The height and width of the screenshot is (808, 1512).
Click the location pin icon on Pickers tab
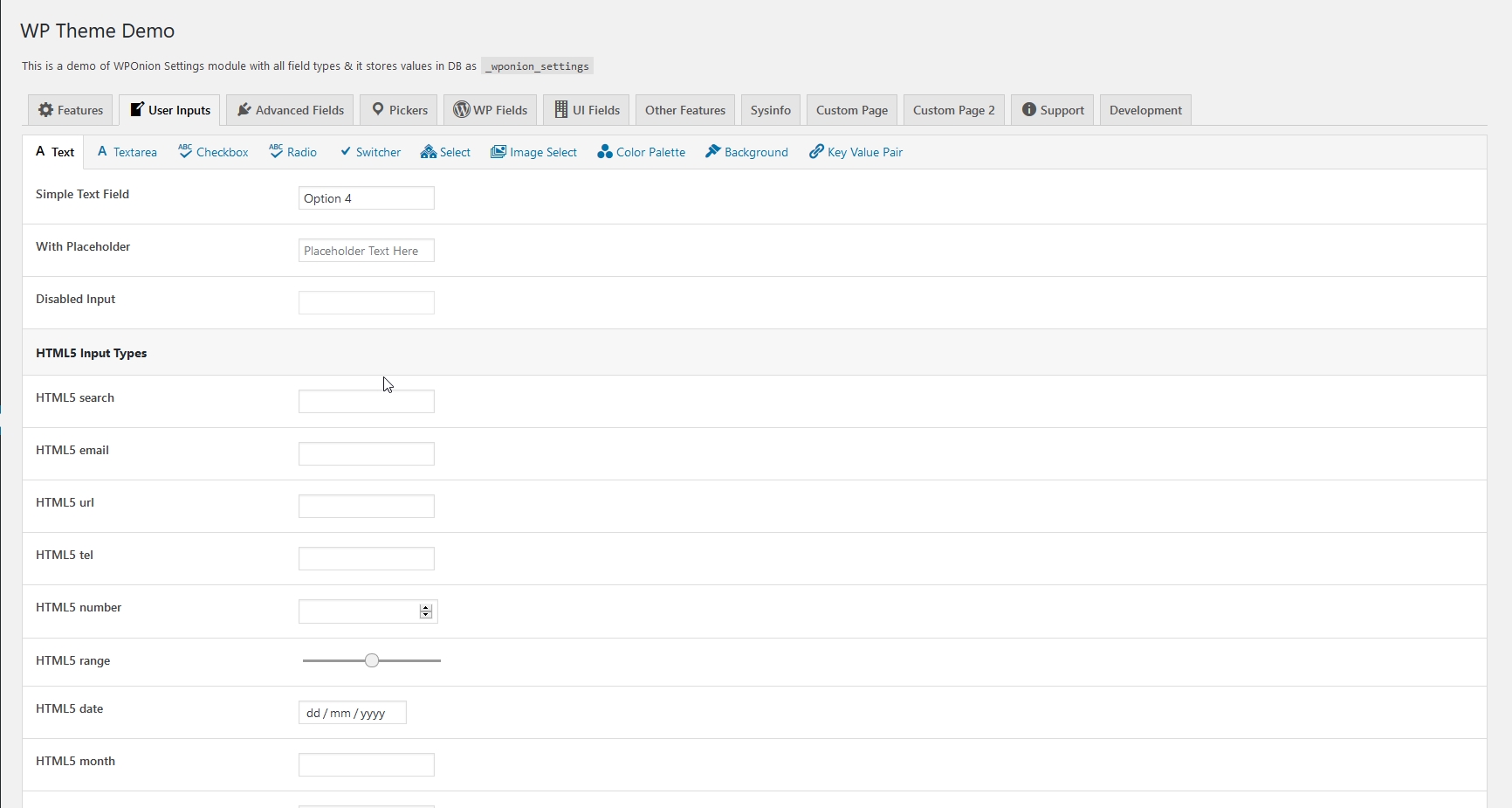[378, 110]
